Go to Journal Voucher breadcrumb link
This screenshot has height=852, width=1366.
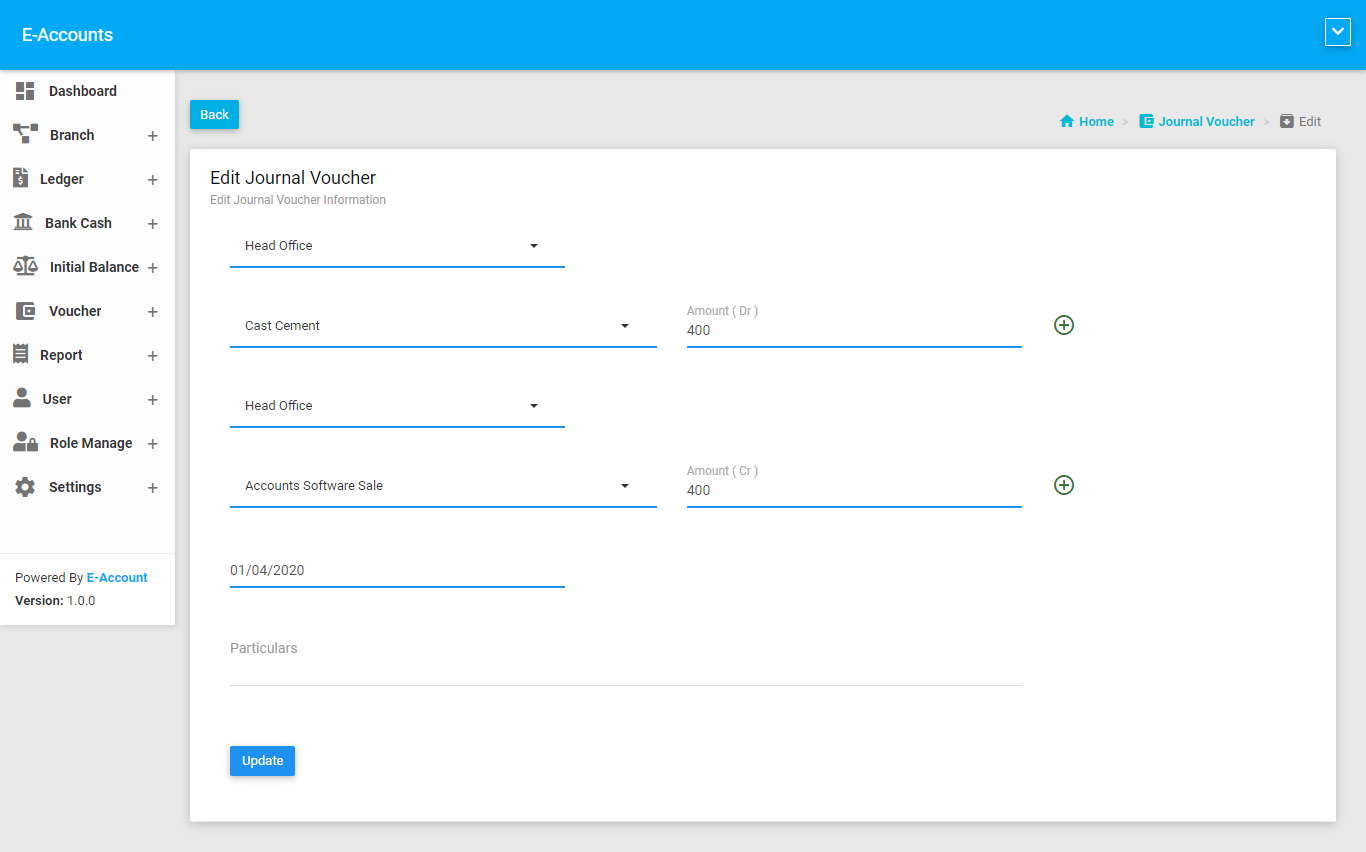1206,121
